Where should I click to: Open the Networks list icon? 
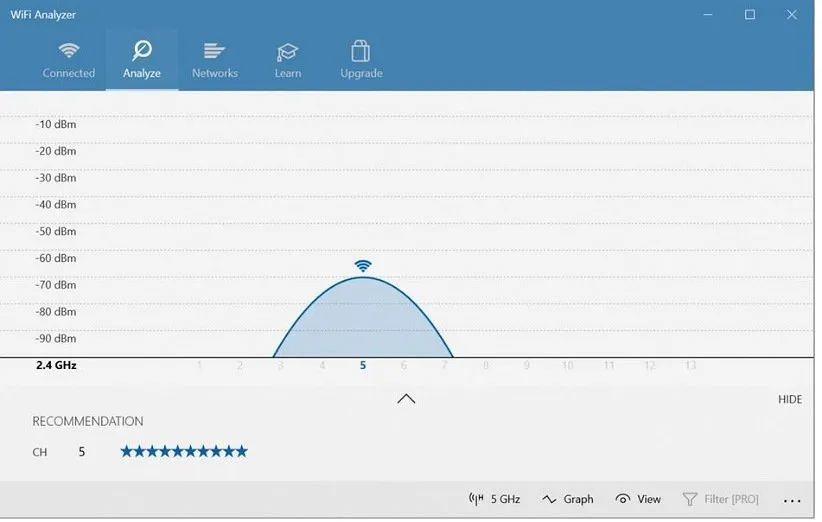pos(214,51)
